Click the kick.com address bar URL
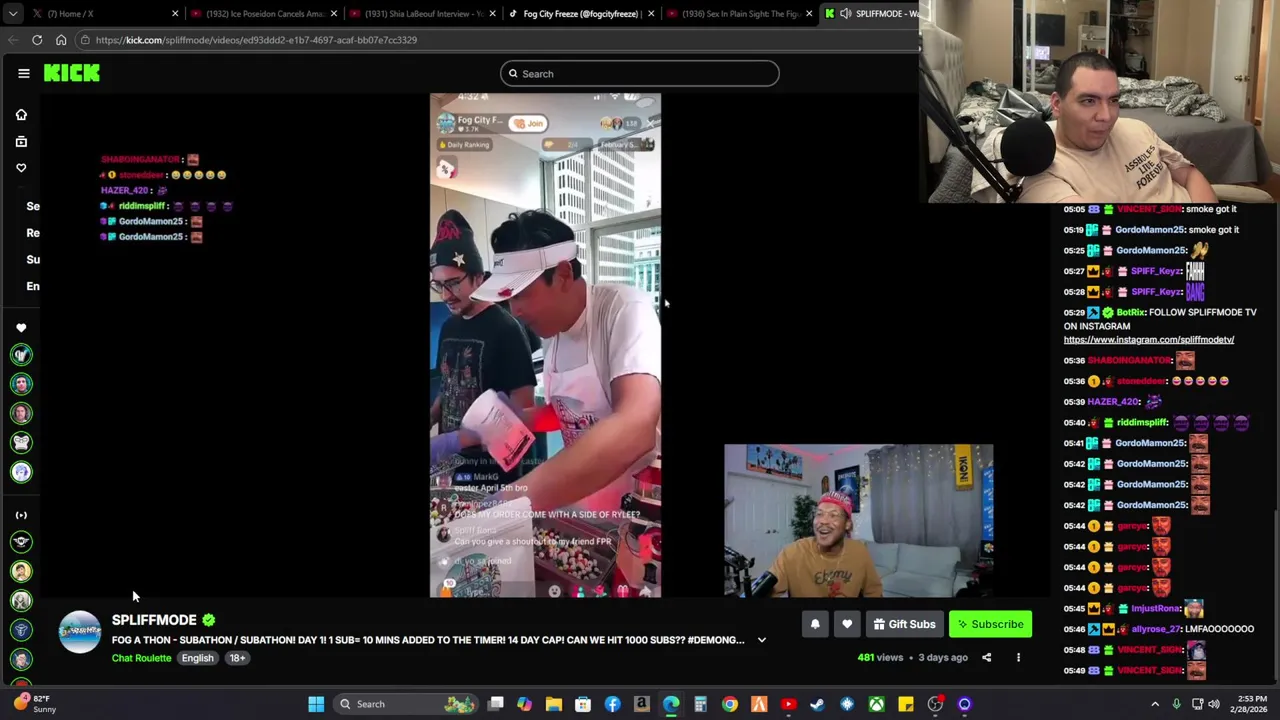1280x720 pixels. (256, 40)
